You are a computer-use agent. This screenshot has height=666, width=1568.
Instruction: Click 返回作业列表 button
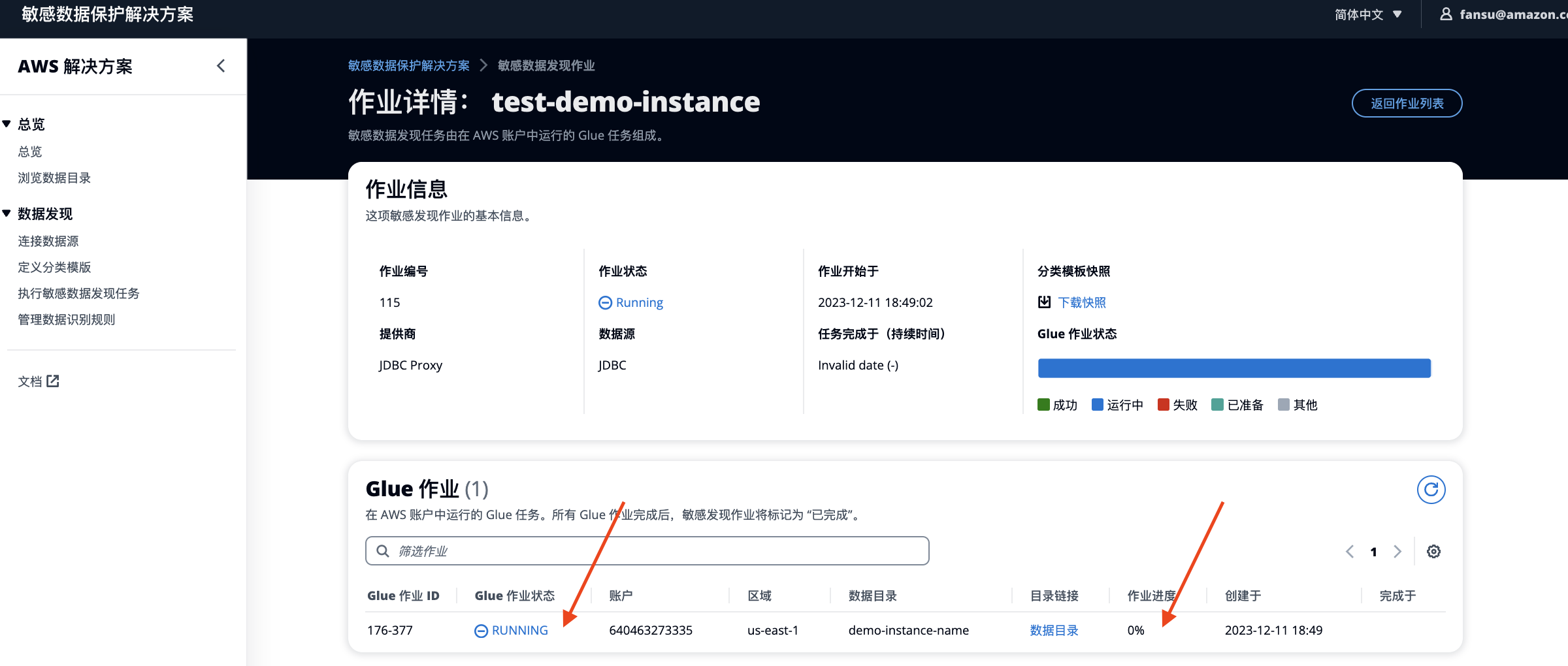click(1407, 103)
